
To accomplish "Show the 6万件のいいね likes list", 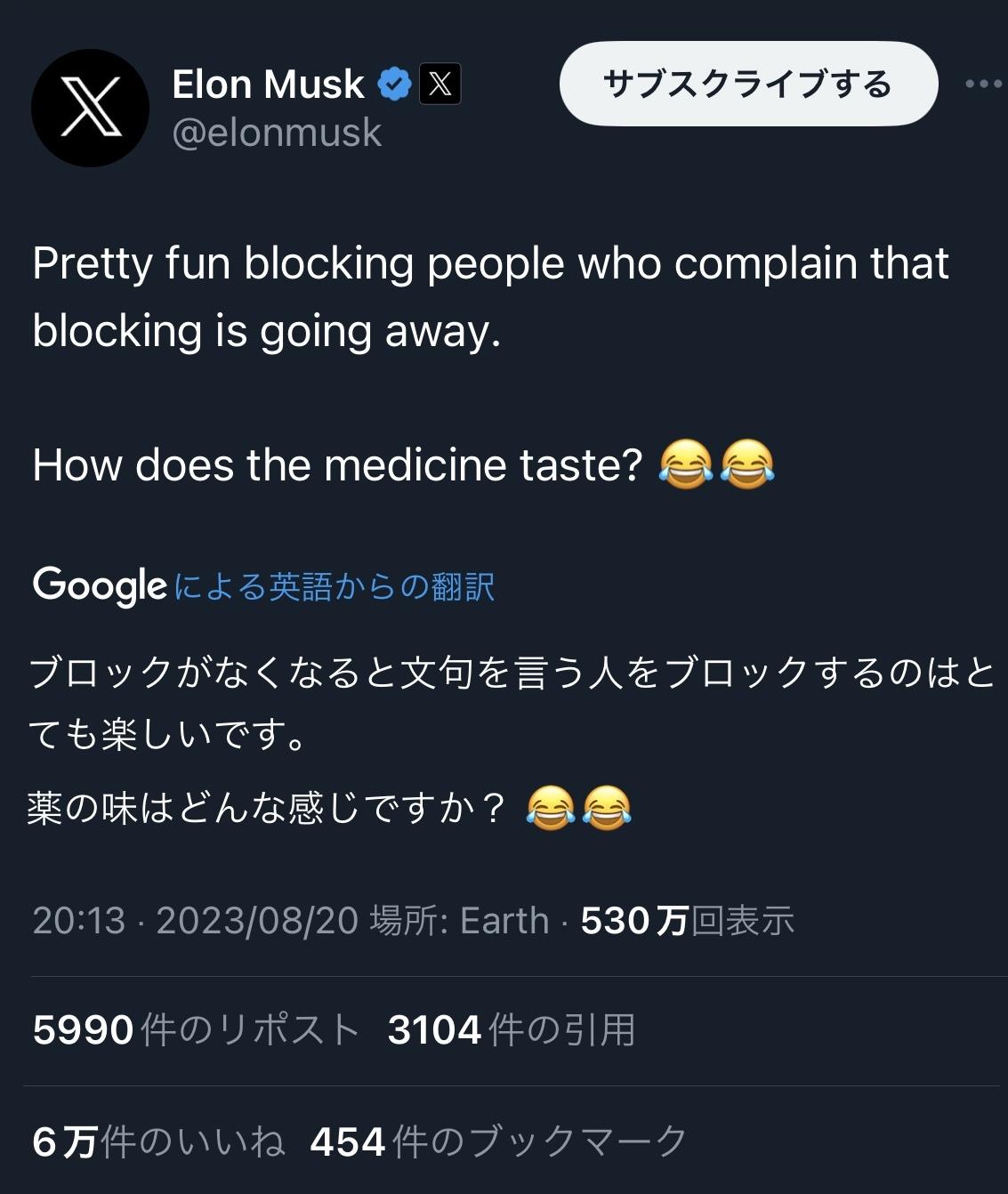I will point(158,1142).
